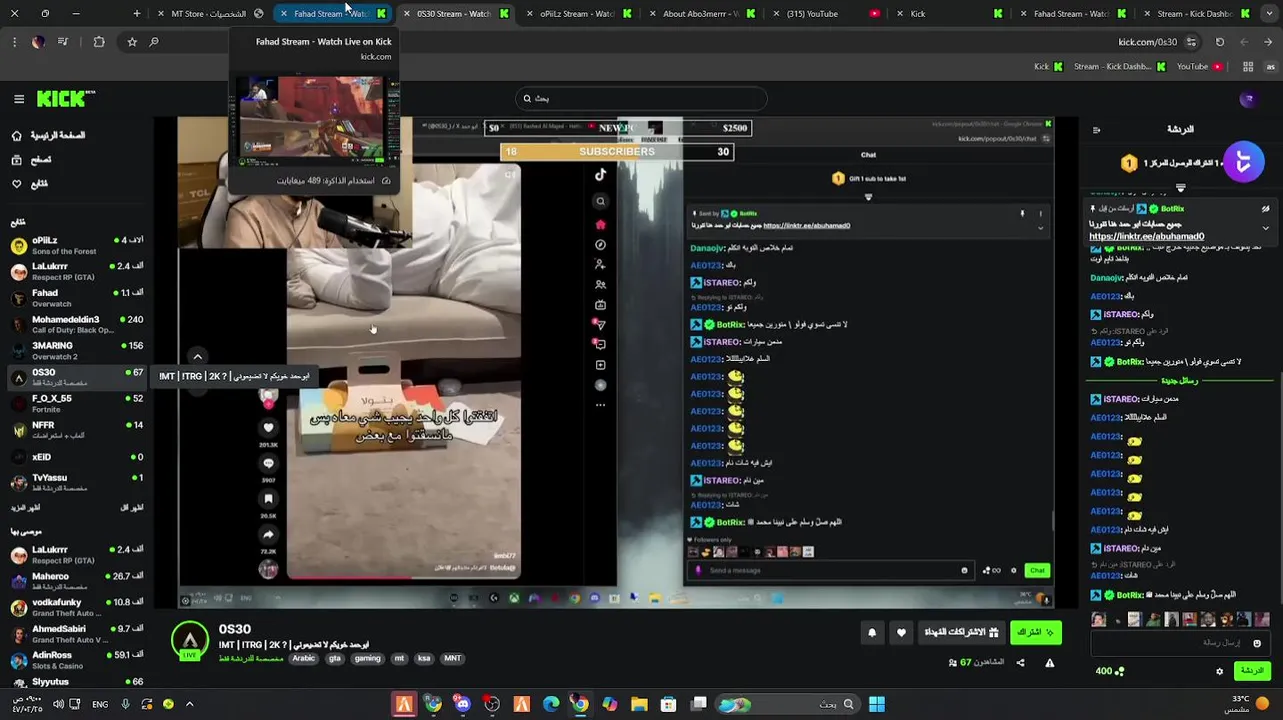Toggle follow with the heart button
This screenshot has width=1283, height=720.
click(x=901, y=632)
